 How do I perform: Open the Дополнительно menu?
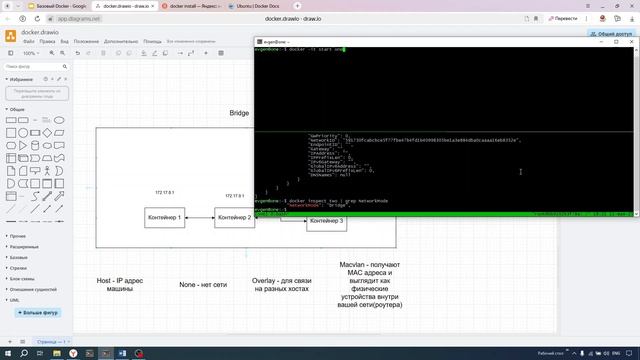[121, 42]
